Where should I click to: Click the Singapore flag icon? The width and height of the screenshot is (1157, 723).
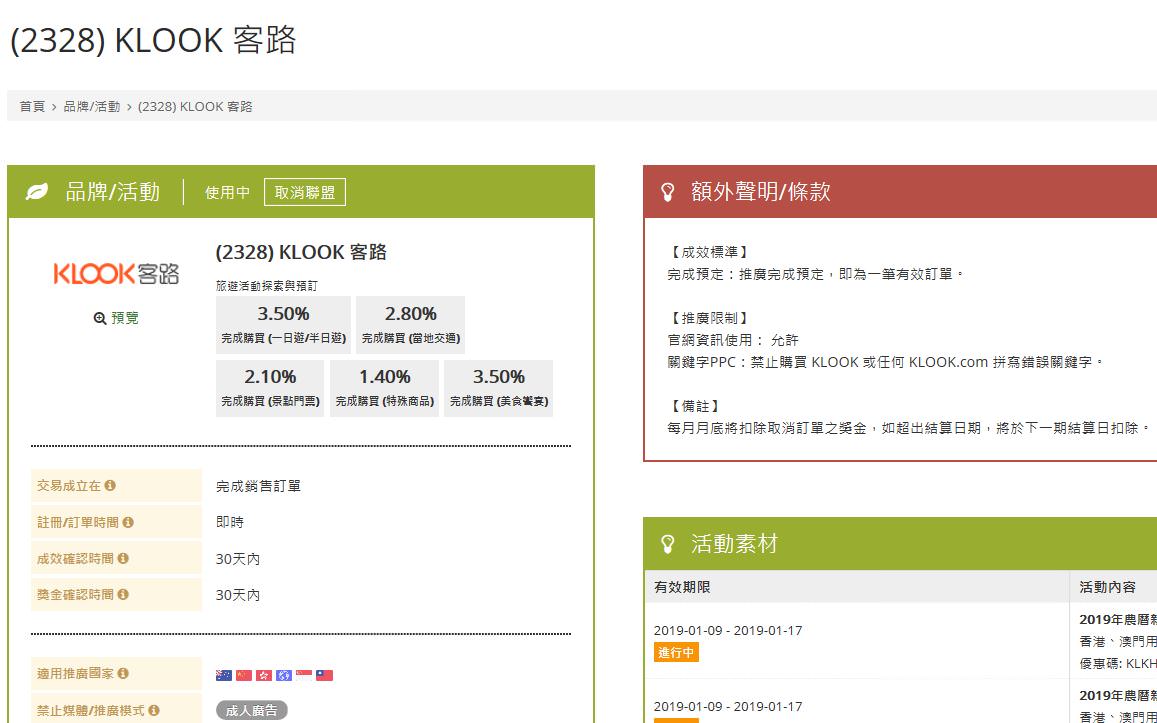(304, 675)
